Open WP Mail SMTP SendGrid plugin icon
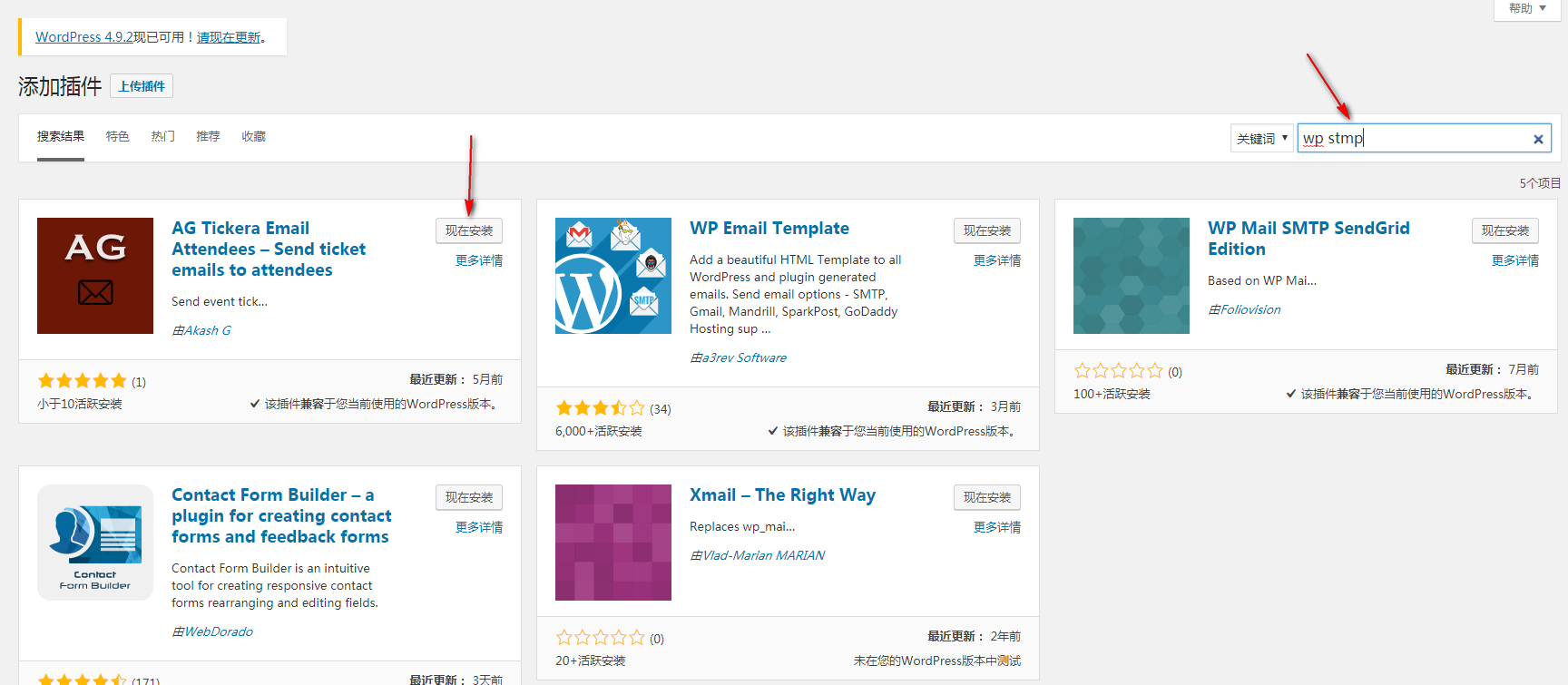The width and height of the screenshot is (1568, 685). click(x=1132, y=276)
